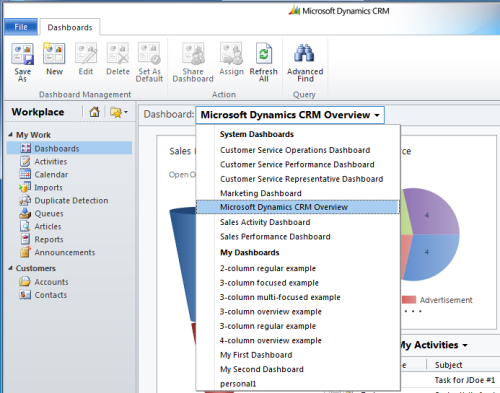Open the favorites star dropdown beside Home
Image resolution: width=500 pixels, height=393 pixels.
pos(119,112)
